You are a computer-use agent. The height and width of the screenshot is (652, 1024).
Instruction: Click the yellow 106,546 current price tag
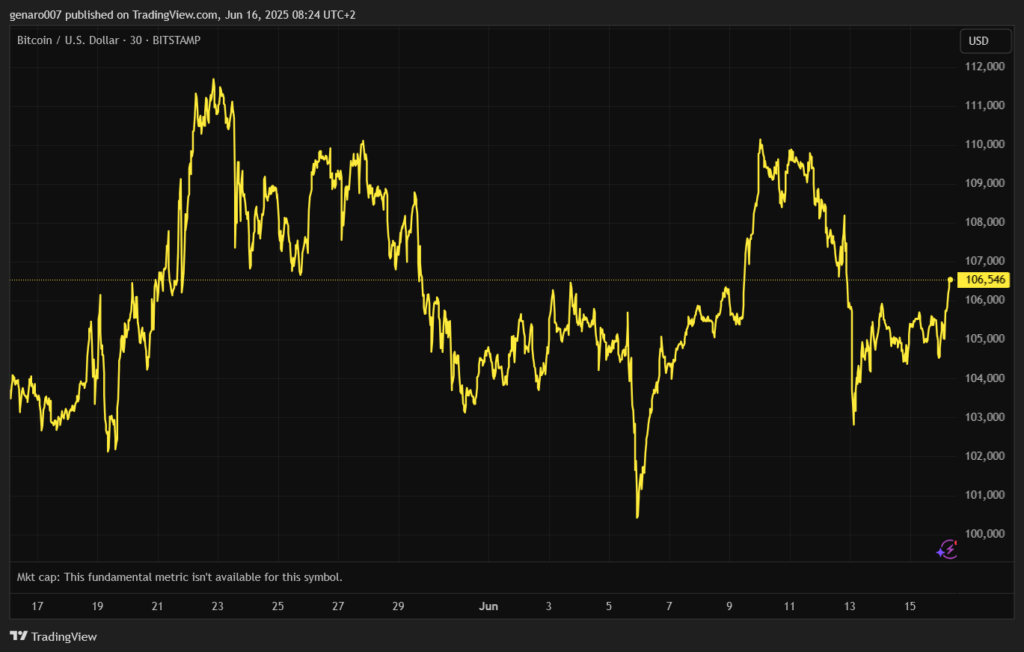981,279
